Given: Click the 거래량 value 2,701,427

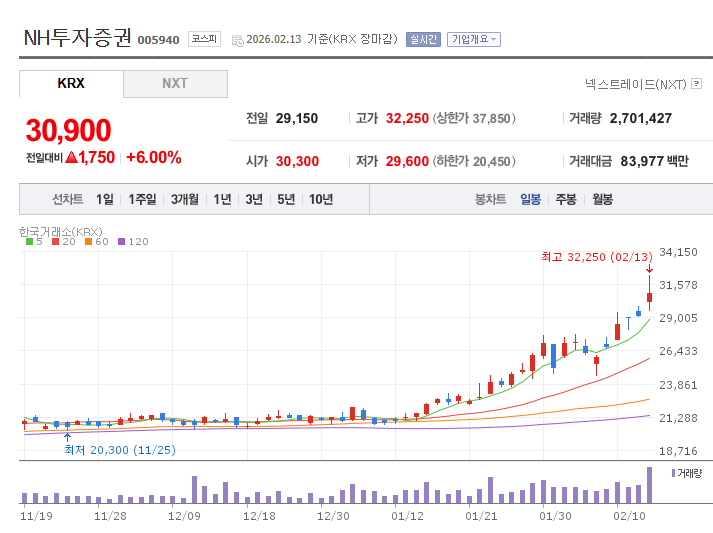Looking at the screenshot, I should pos(641,118).
